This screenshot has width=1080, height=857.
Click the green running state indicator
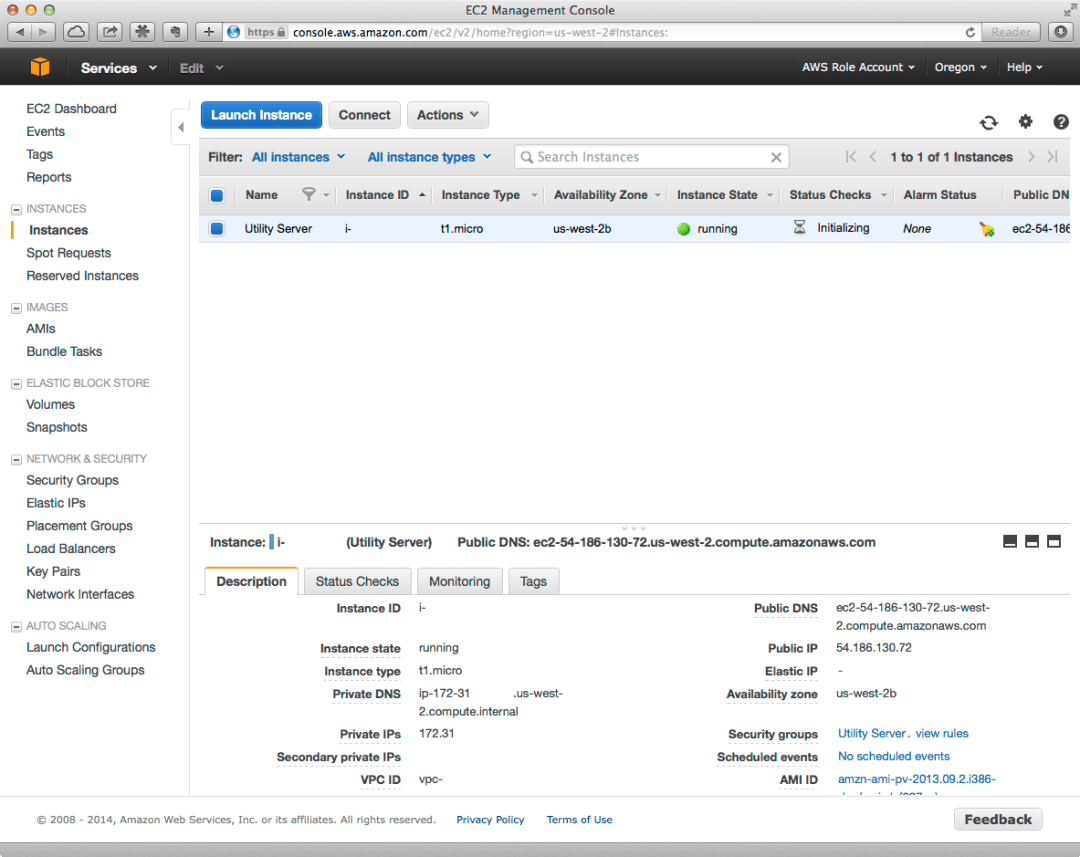(683, 229)
